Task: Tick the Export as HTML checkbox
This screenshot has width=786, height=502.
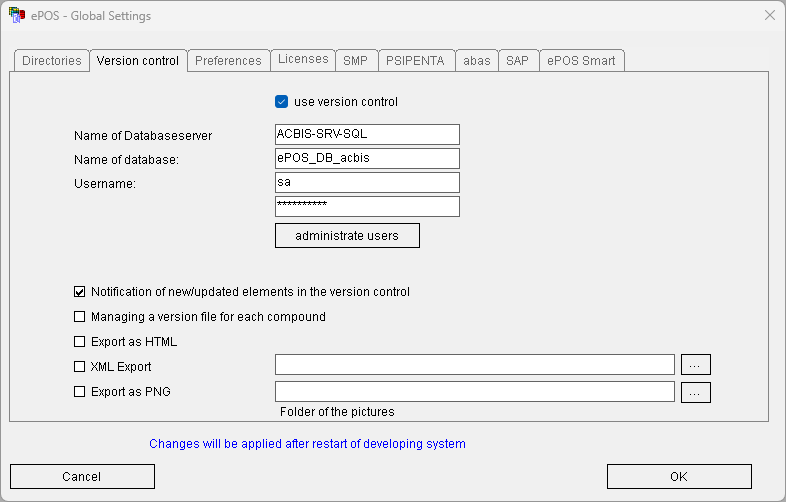Action: click(x=79, y=342)
